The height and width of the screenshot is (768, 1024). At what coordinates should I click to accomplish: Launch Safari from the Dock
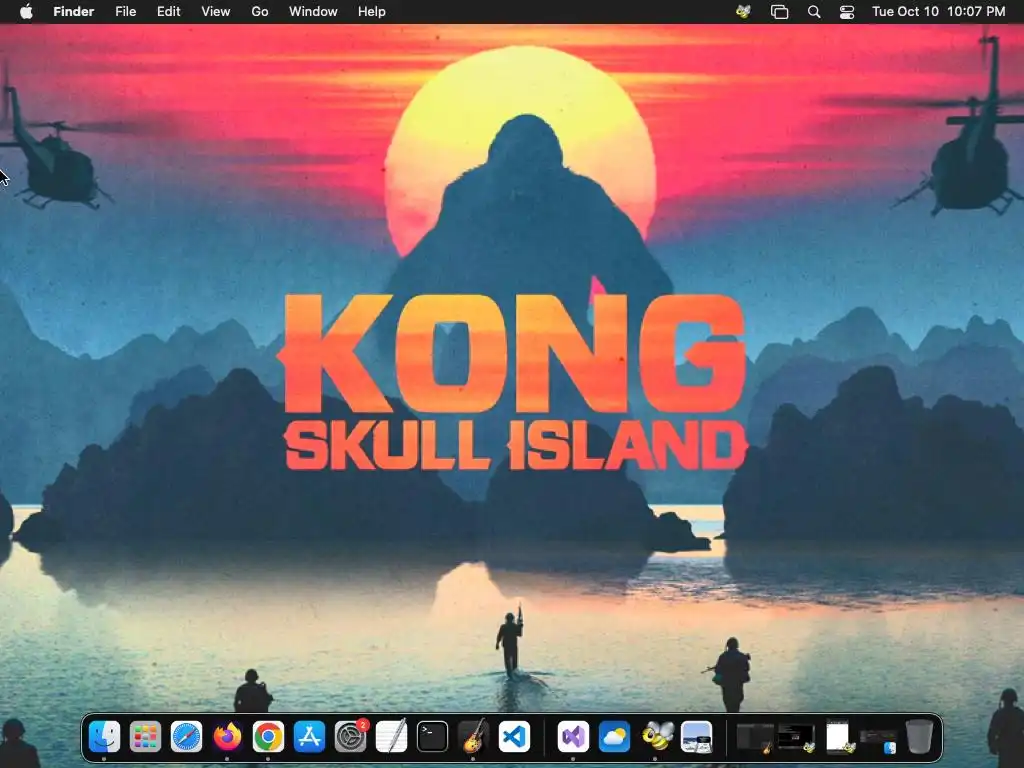[186, 737]
